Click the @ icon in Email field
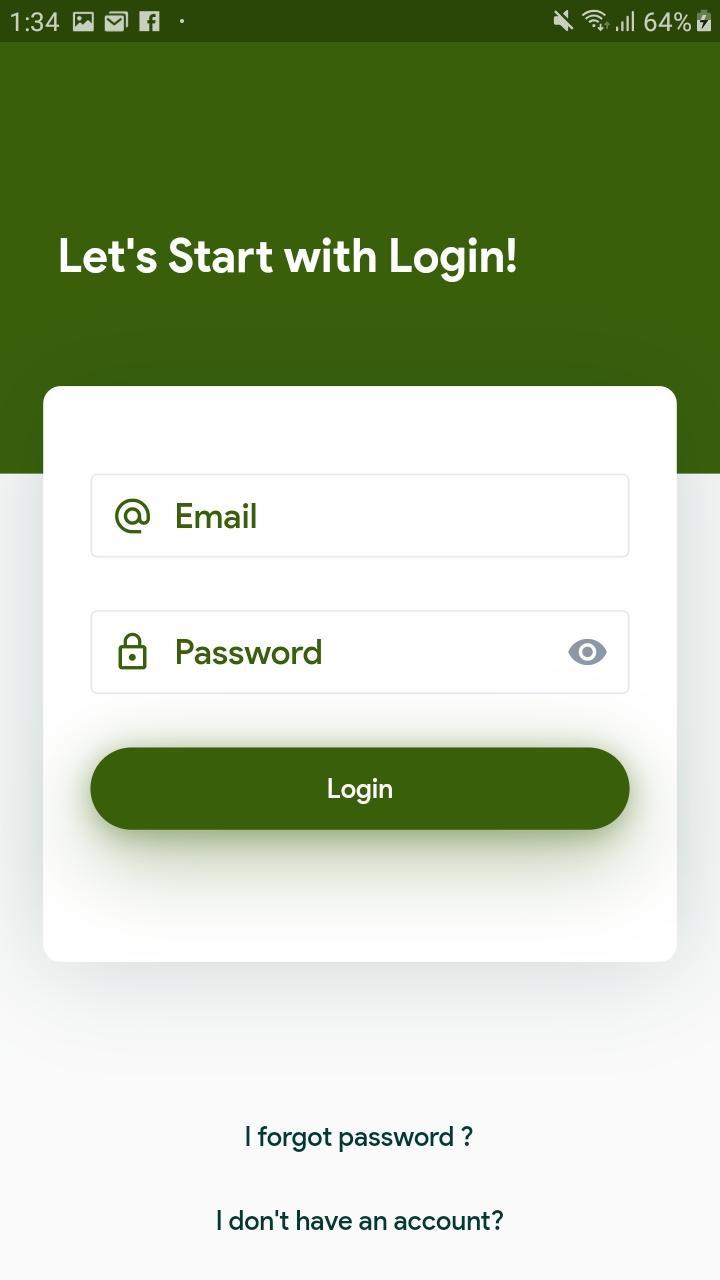The height and width of the screenshot is (1280, 720). point(132,516)
